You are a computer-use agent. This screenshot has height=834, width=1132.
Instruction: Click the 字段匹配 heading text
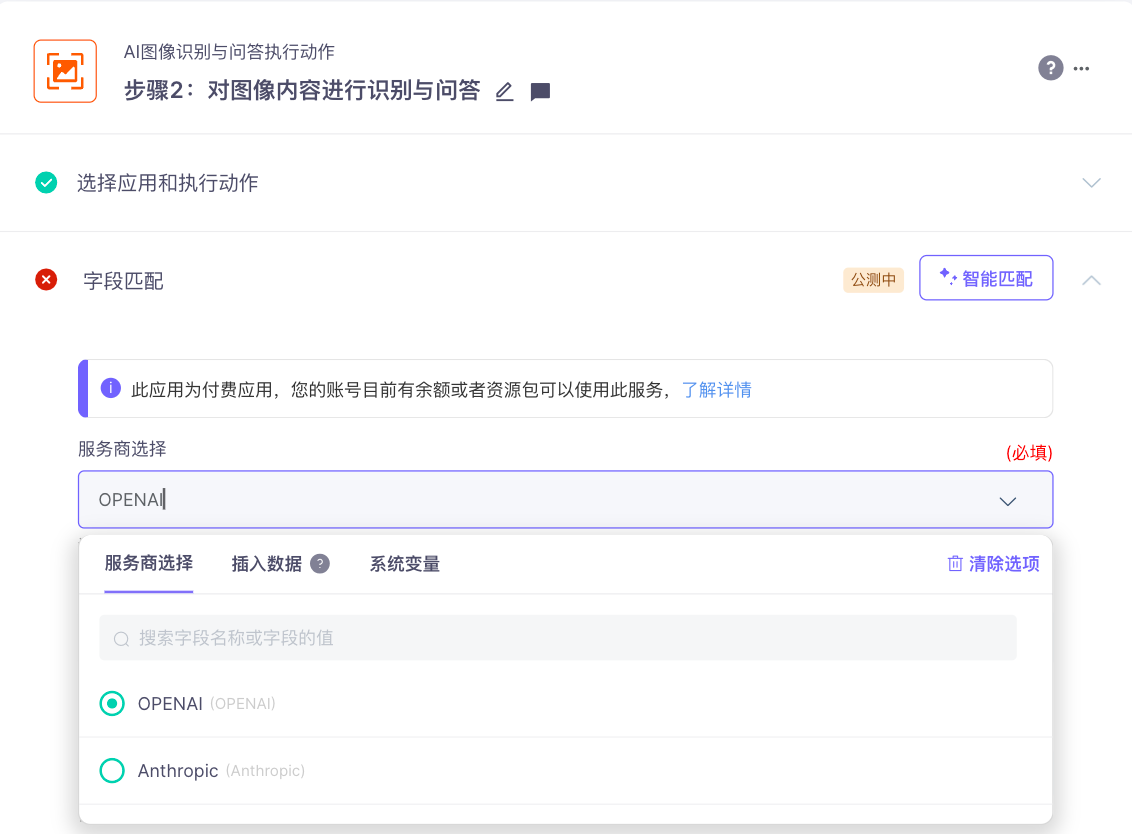[x=123, y=281]
